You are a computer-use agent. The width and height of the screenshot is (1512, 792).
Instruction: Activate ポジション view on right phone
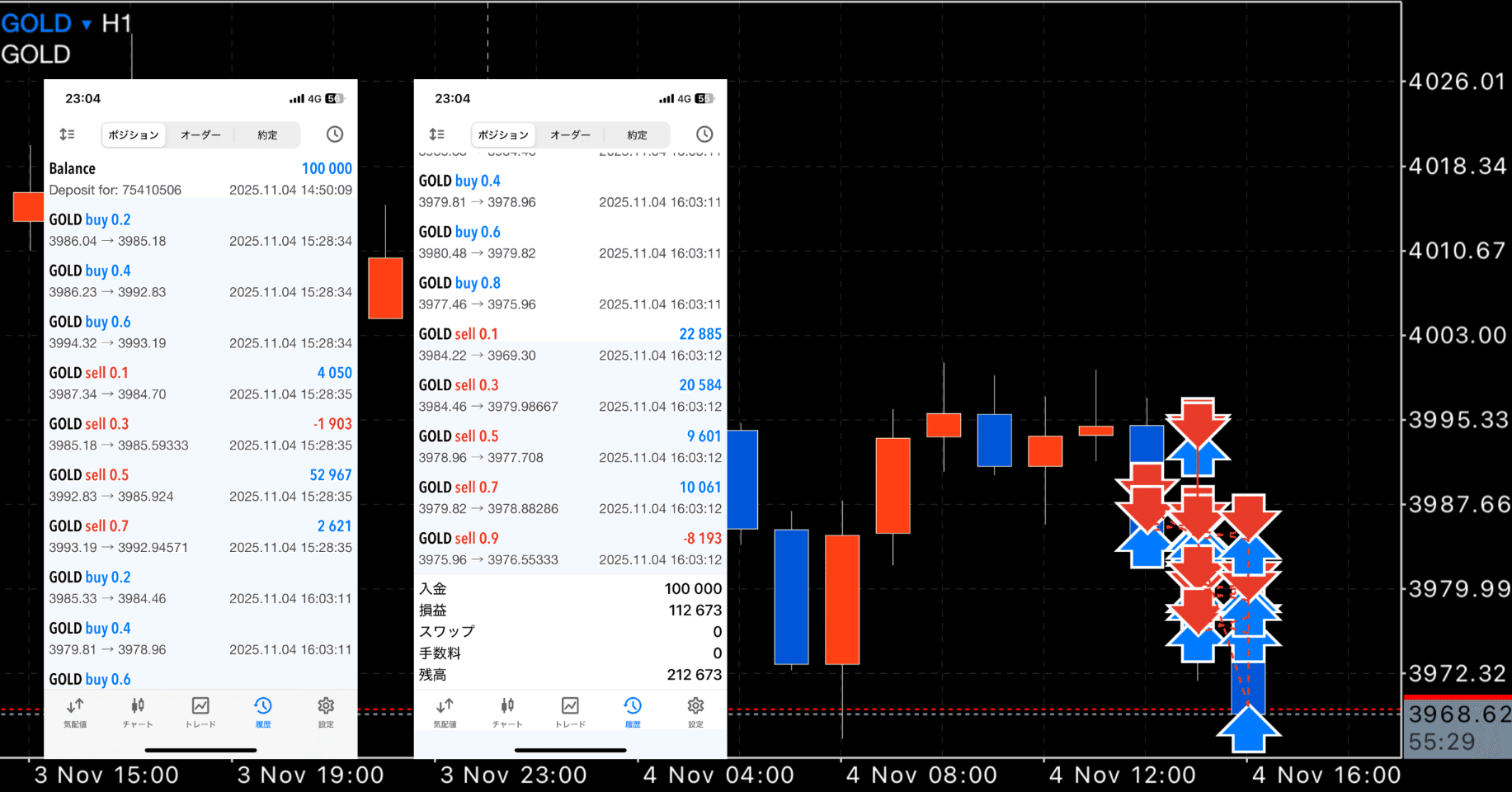503,134
